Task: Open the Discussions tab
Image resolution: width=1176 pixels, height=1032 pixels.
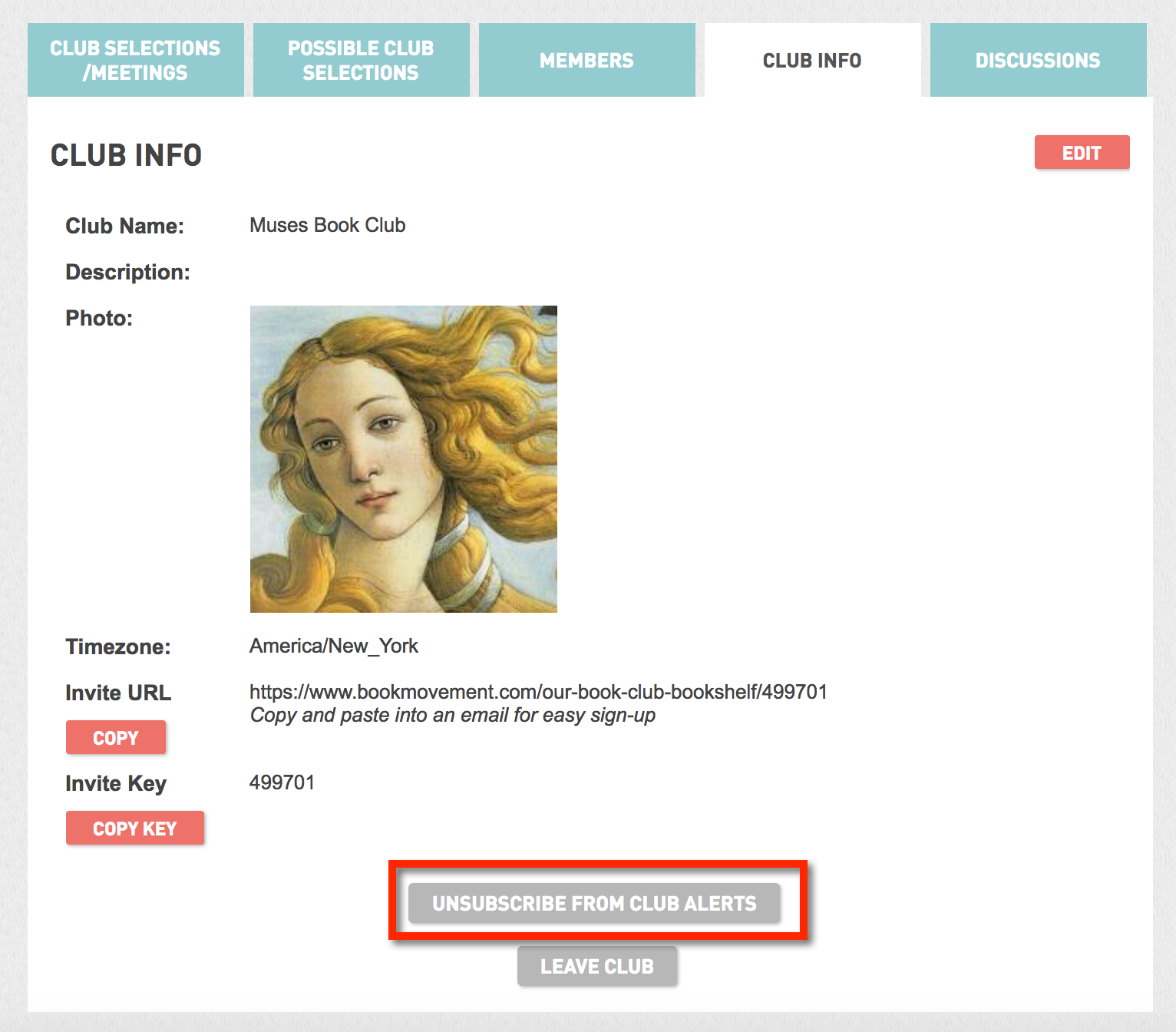Action: pos(1038,60)
